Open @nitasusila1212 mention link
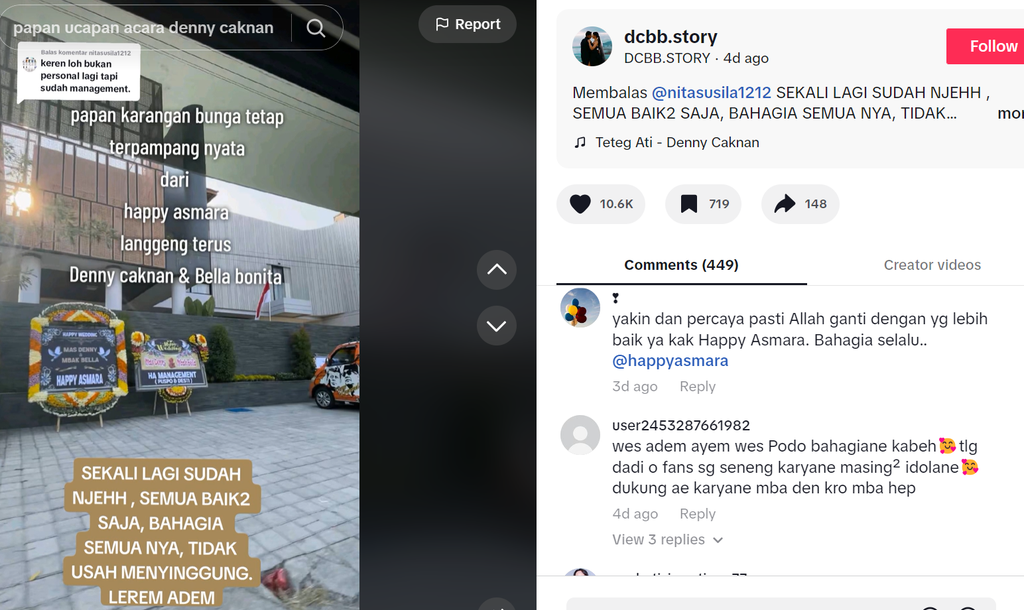This screenshot has height=610, width=1024. pos(711,93)
